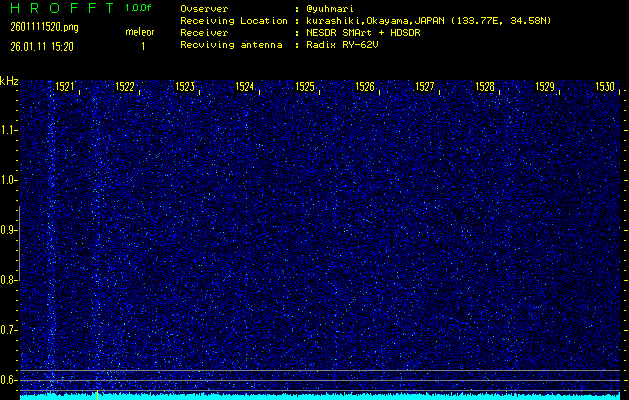The width and height of the screenshot is (629, 400).
Task: Click the kHz axis unit label
Action: (x=9, y=82)
